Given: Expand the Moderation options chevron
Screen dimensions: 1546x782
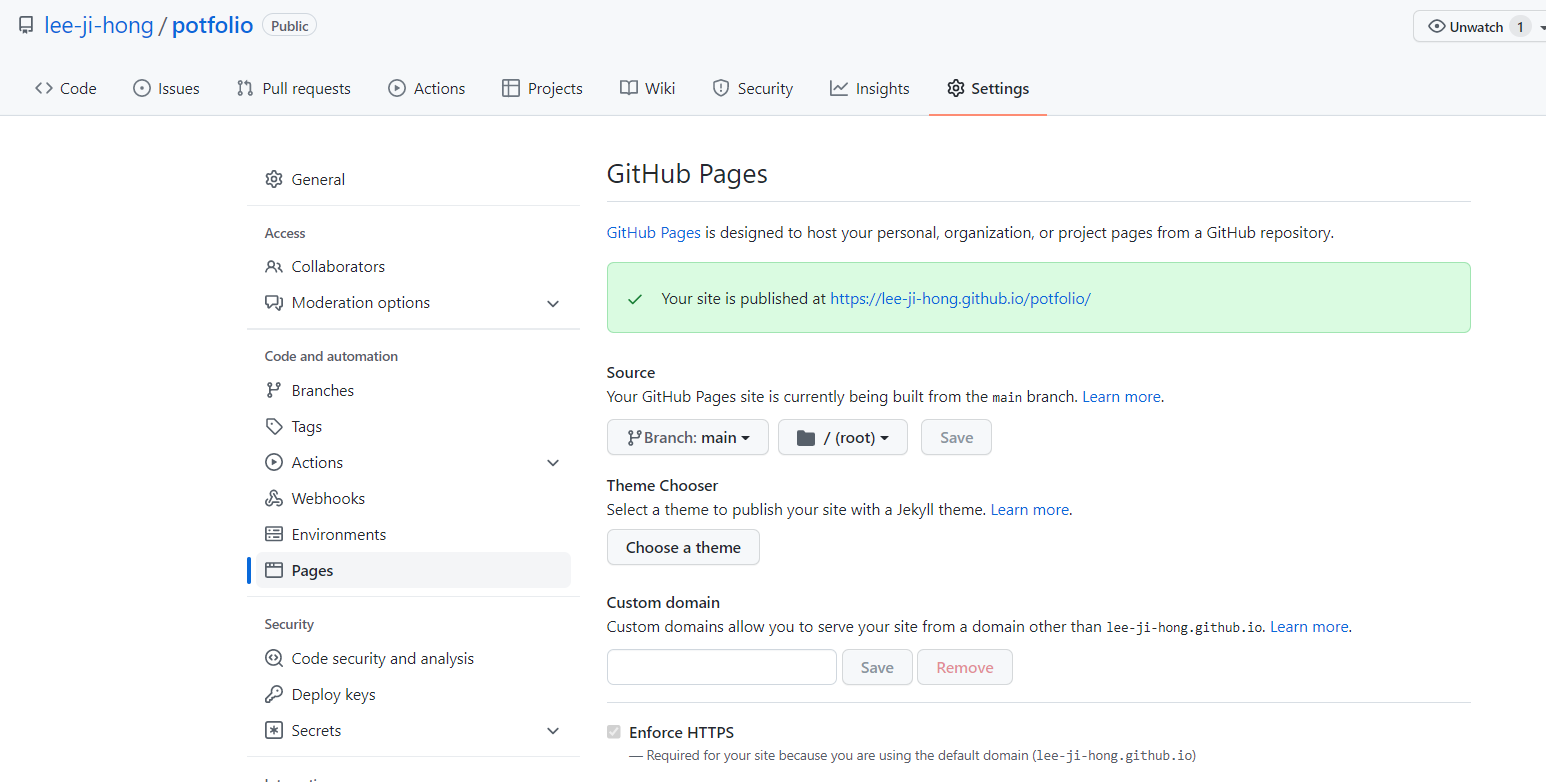Looking at the screenshot, I should pyautogui.click(x=553, y=303).
